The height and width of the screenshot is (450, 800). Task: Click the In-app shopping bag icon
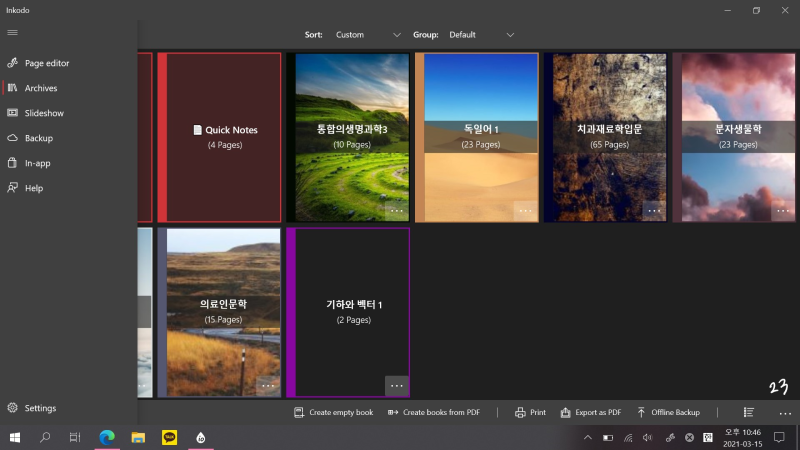coord(12,163)
